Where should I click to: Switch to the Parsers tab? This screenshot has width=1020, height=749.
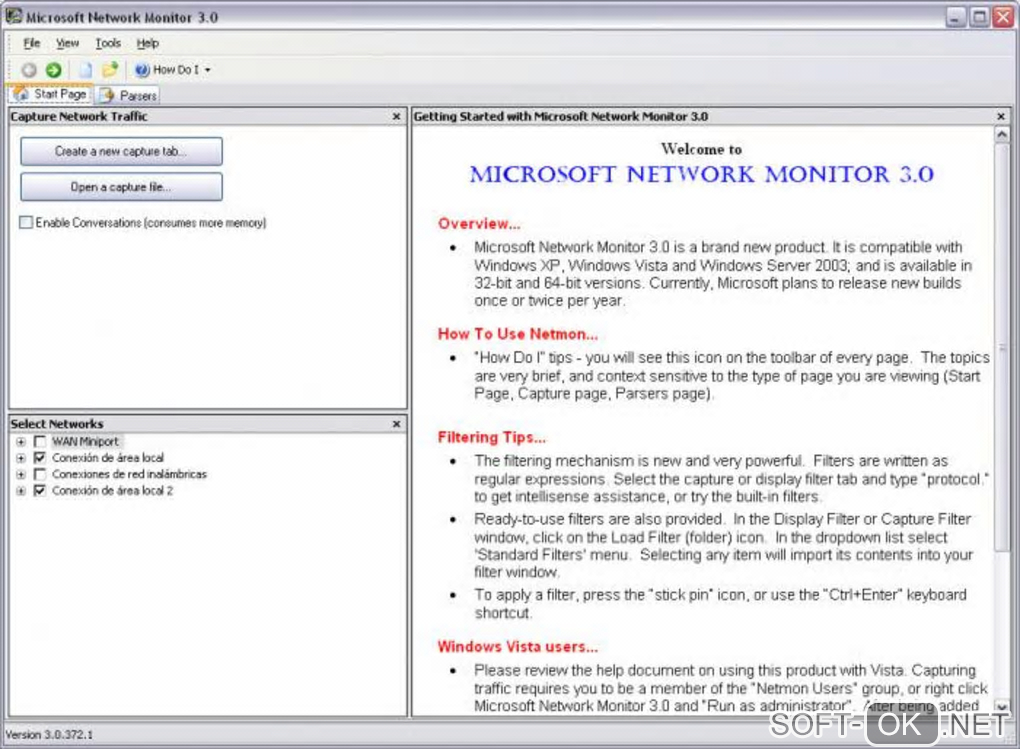pos(128,96)
